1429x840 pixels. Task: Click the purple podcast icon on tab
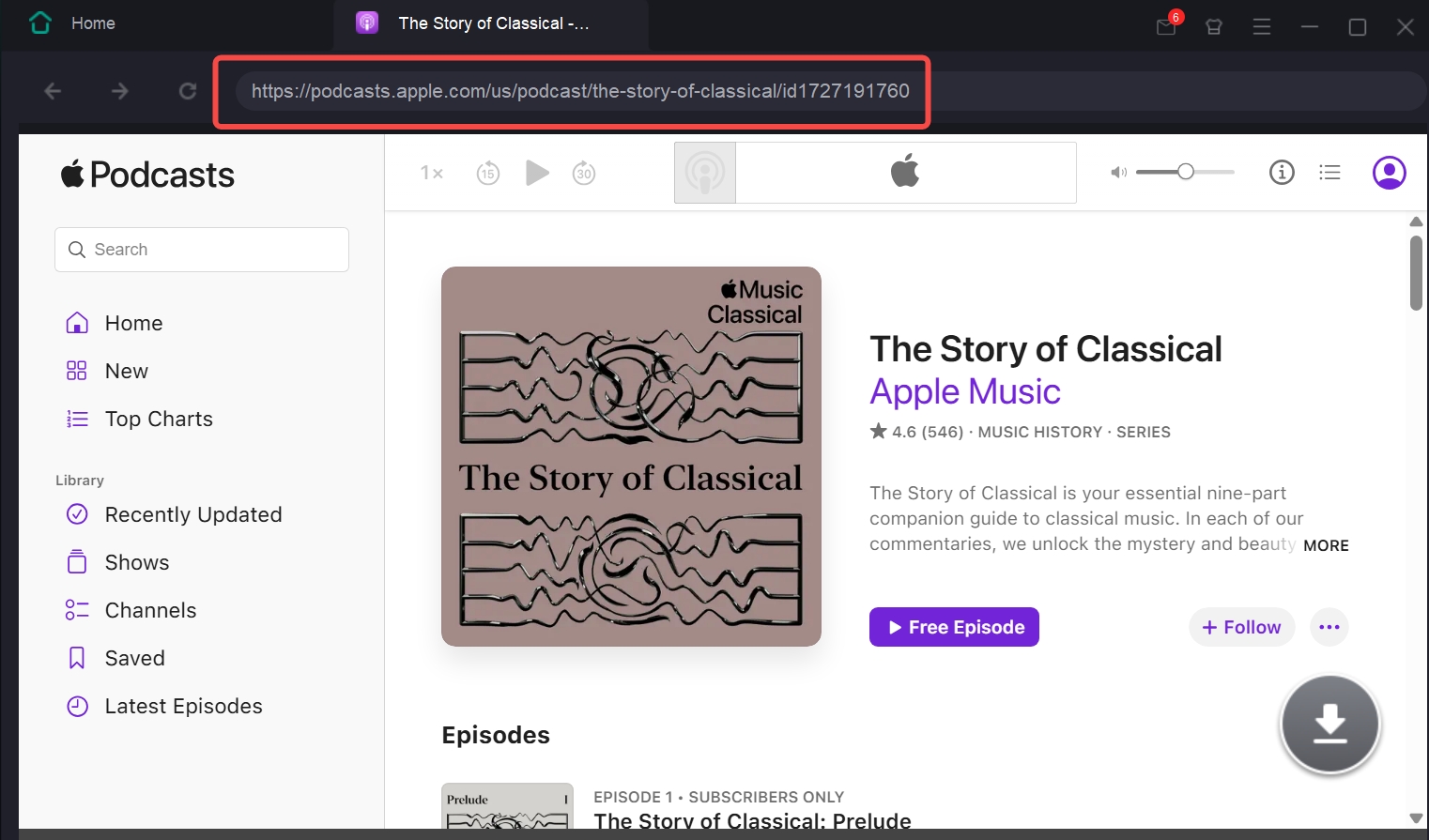pyautogui.click(x=367, y=23)
